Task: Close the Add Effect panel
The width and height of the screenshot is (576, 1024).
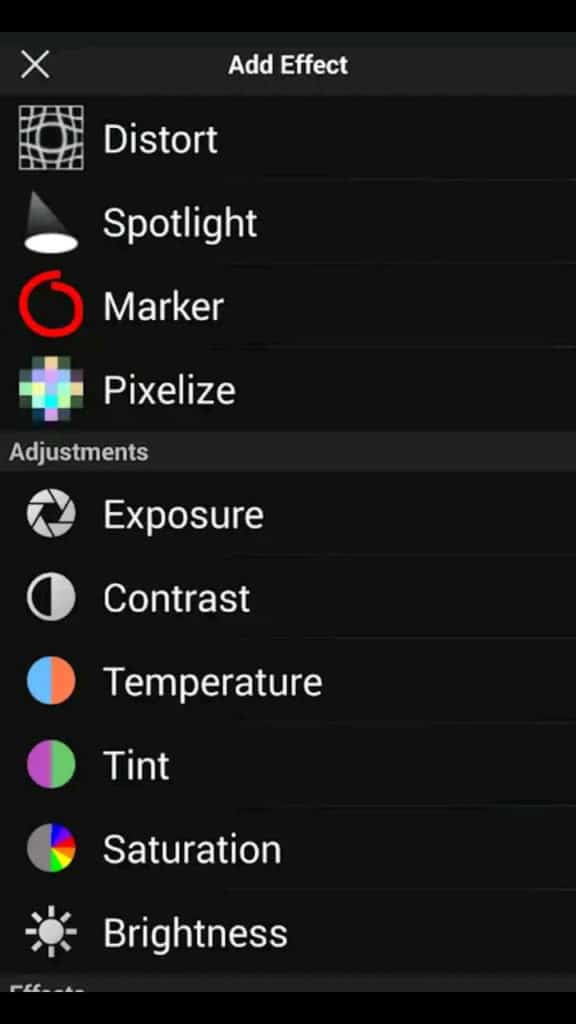Action: tap(35, 65)
